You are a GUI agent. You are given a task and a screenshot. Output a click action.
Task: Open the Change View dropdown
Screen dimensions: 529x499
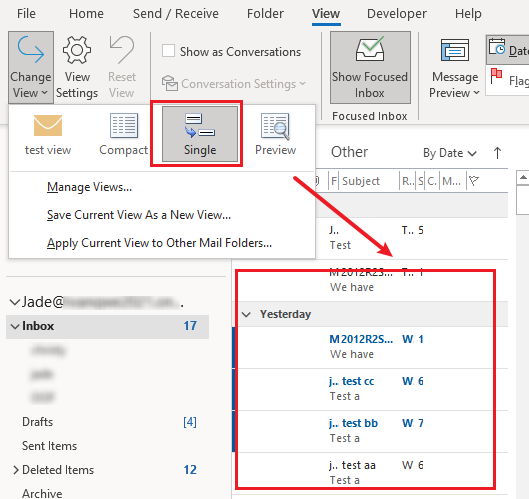click(31, 67)
